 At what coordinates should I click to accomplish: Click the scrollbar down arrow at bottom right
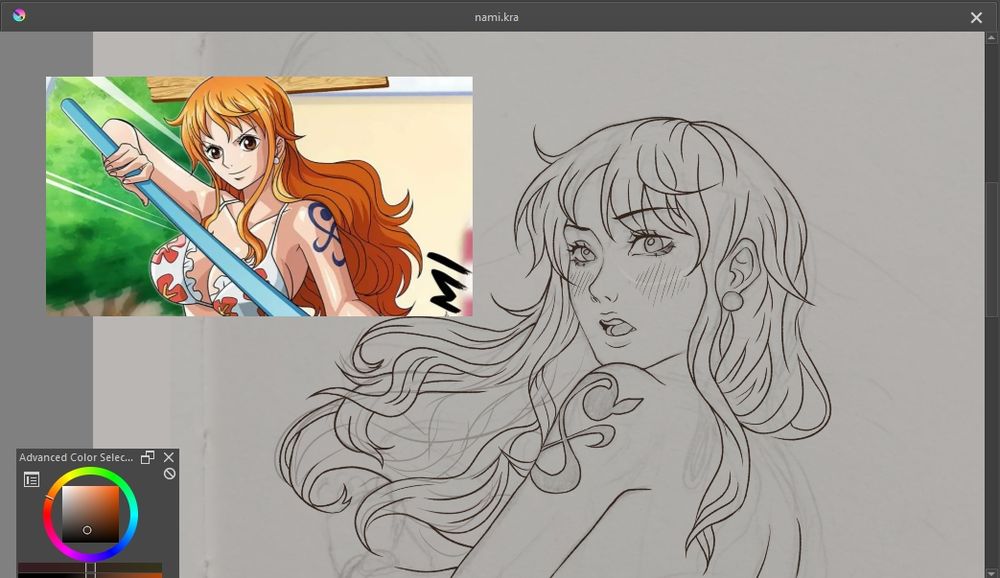point(988,571)
